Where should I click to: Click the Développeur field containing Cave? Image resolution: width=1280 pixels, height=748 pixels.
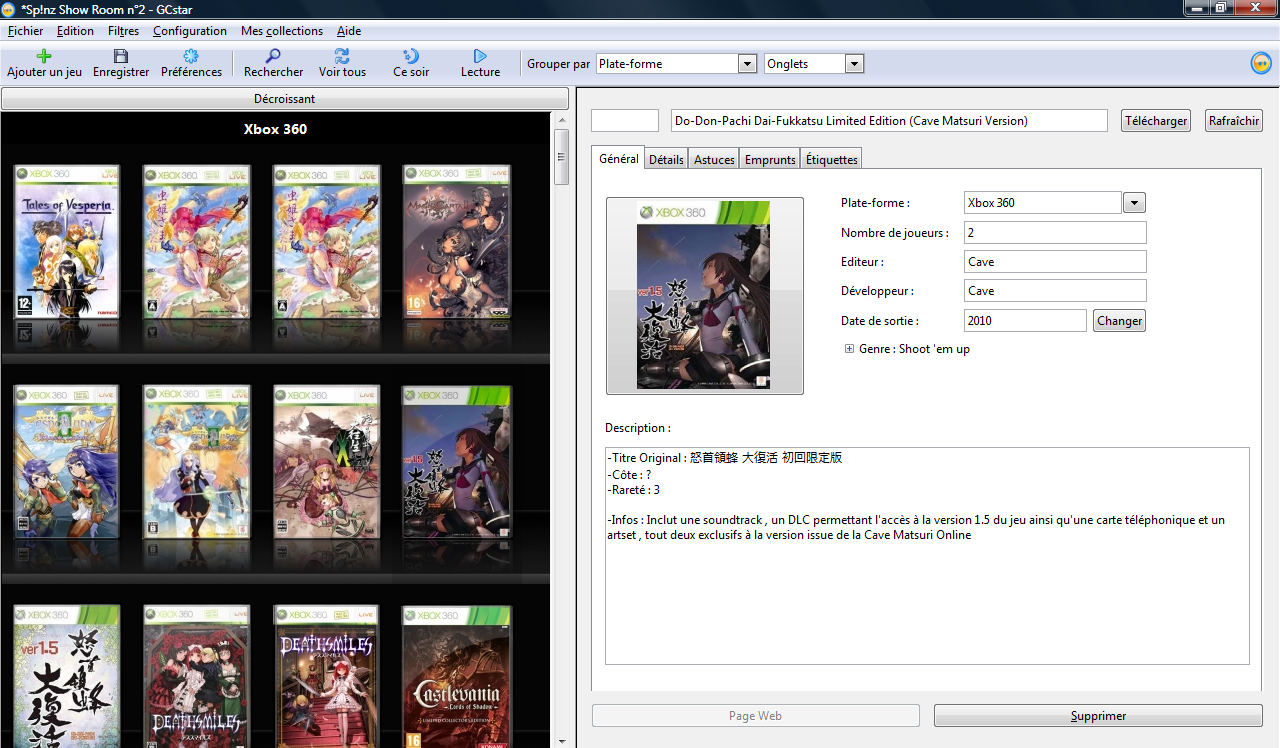[1055, 291]
